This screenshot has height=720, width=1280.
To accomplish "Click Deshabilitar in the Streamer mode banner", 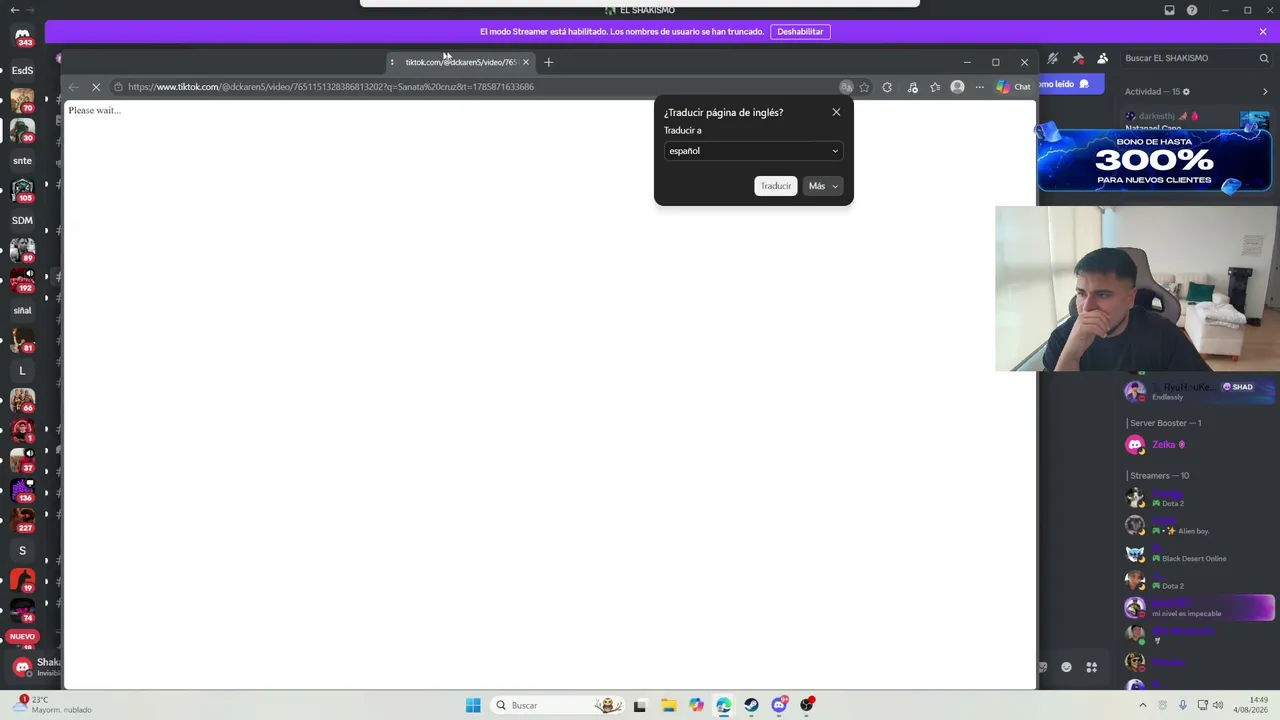I will pos(800,32).
